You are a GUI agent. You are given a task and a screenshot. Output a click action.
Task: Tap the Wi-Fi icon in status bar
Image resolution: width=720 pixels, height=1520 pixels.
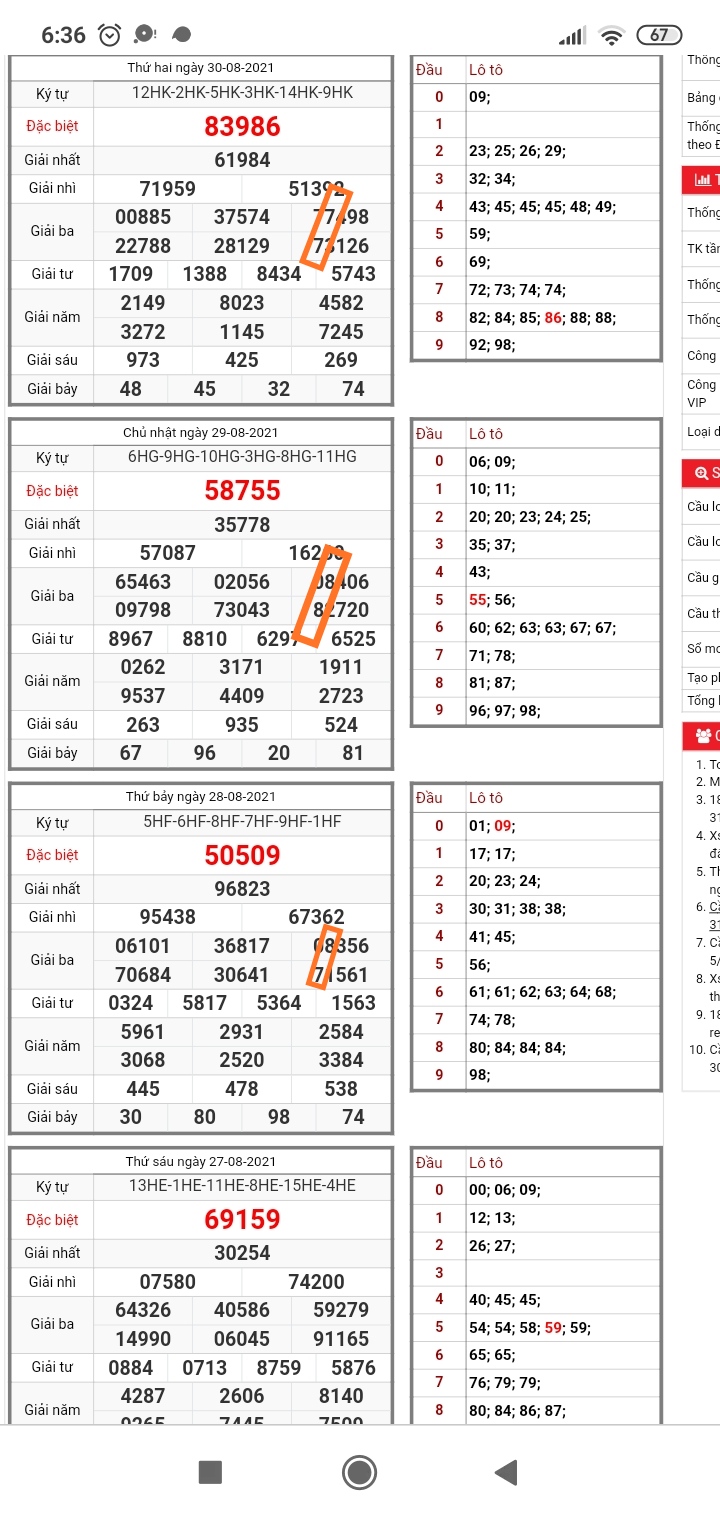point(611,35)
